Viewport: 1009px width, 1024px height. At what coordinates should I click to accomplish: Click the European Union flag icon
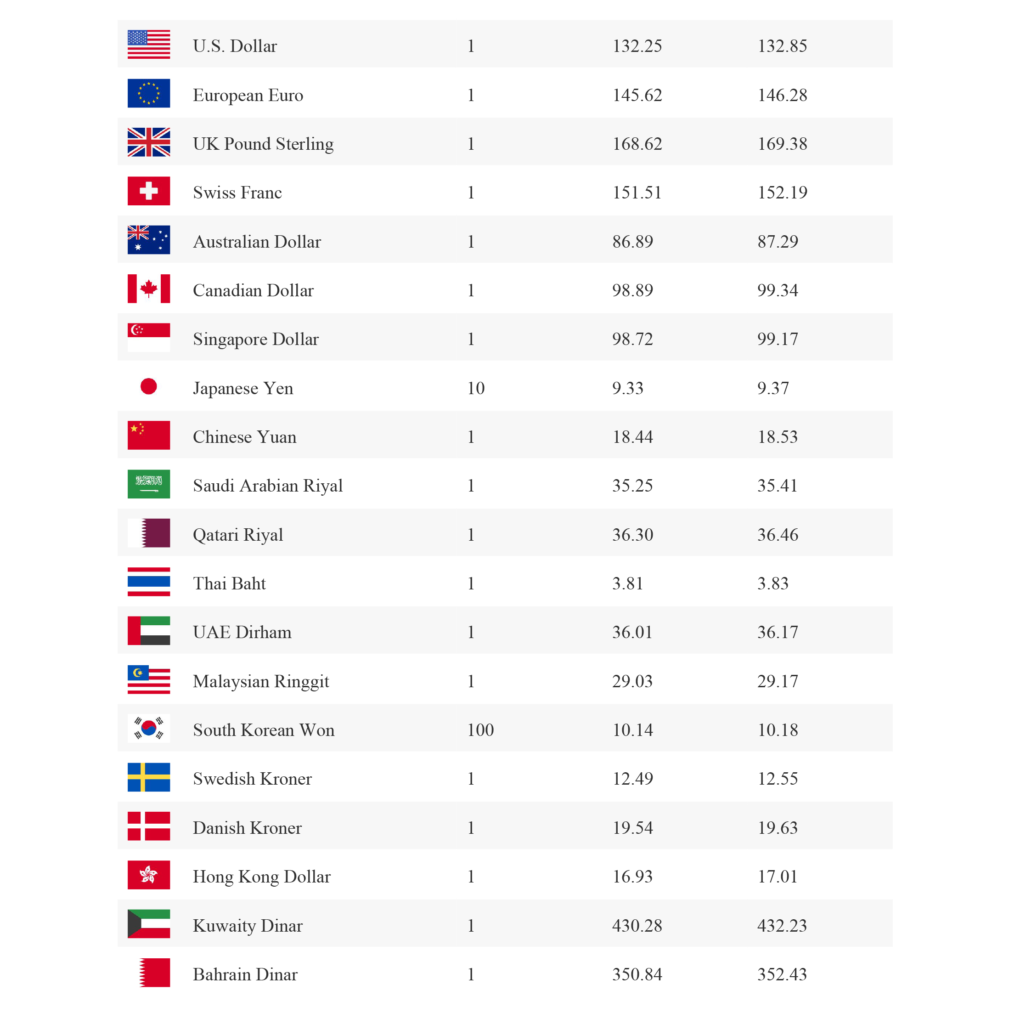pos(148,94)
